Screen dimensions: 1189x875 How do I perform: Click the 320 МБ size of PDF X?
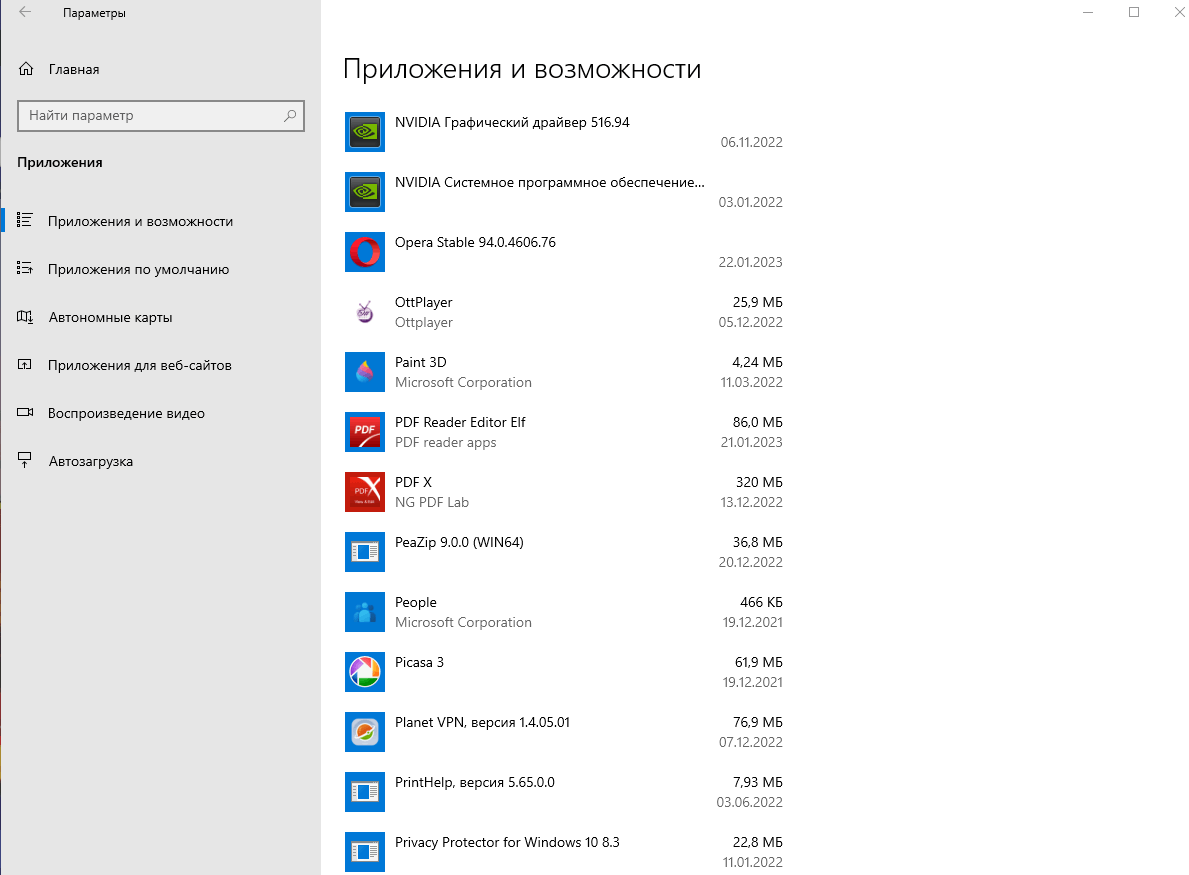click(x=759, y=482)
